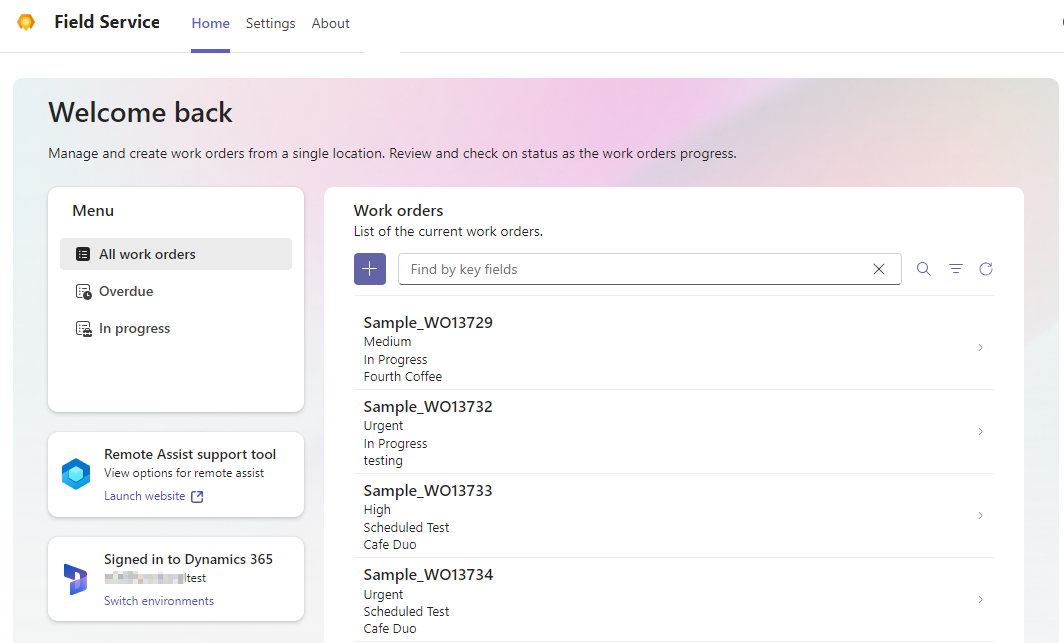The width and height of the screenshot is (1064, 643).
Task: Click the external link icon beside Launch website
Action: point(197,496)
